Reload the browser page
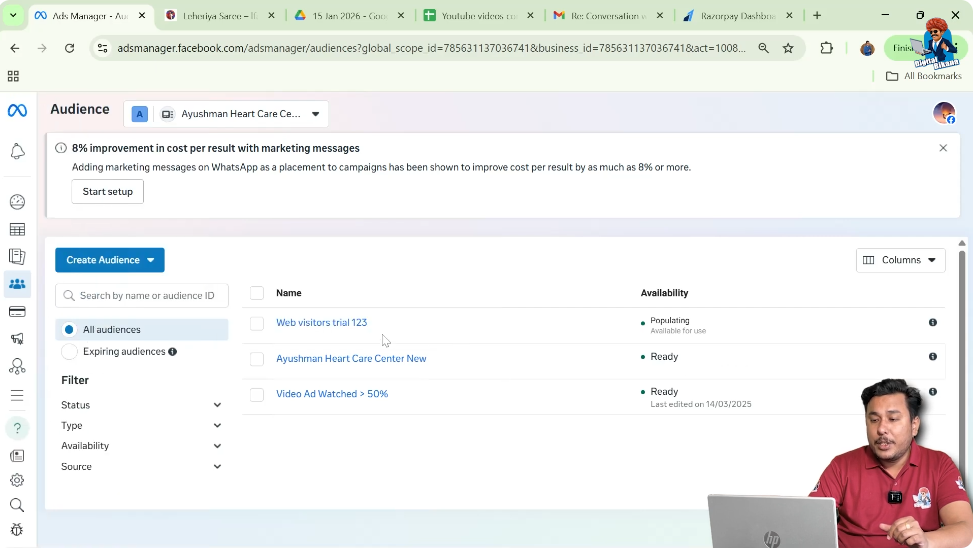Image resolution: width=973 pixels, height=549 pixels. (x=70, y=48)
